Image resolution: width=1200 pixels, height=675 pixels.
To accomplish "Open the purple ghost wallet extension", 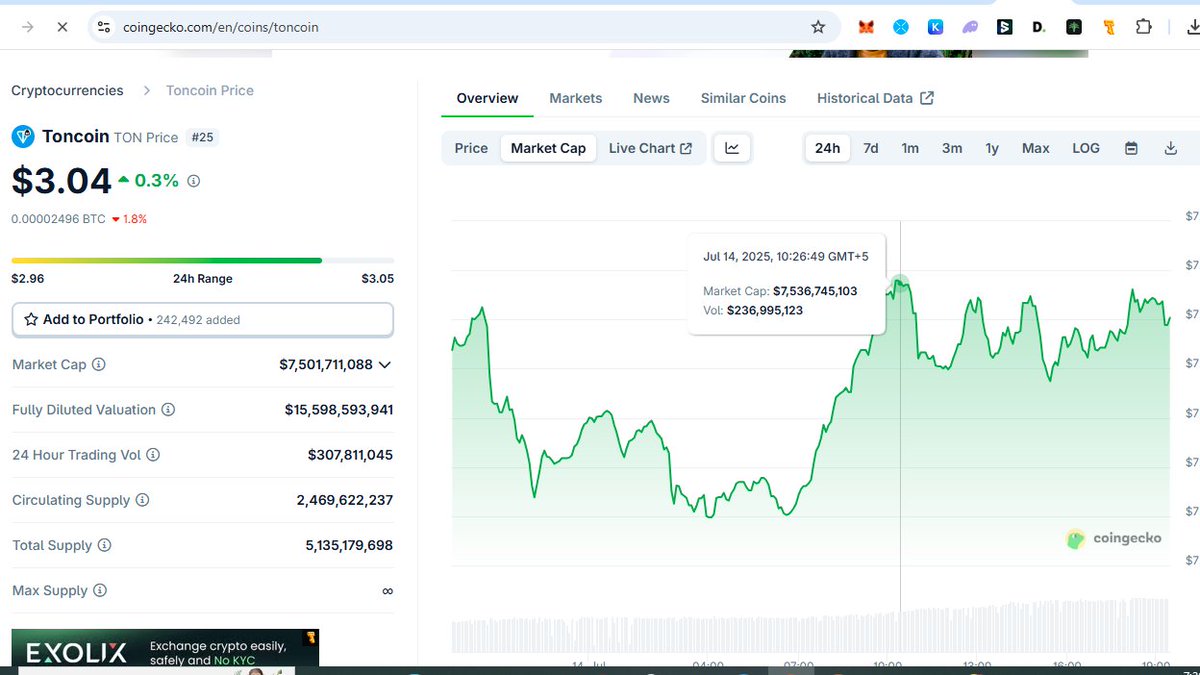I will pyautogui.click(x=970, y=27).
